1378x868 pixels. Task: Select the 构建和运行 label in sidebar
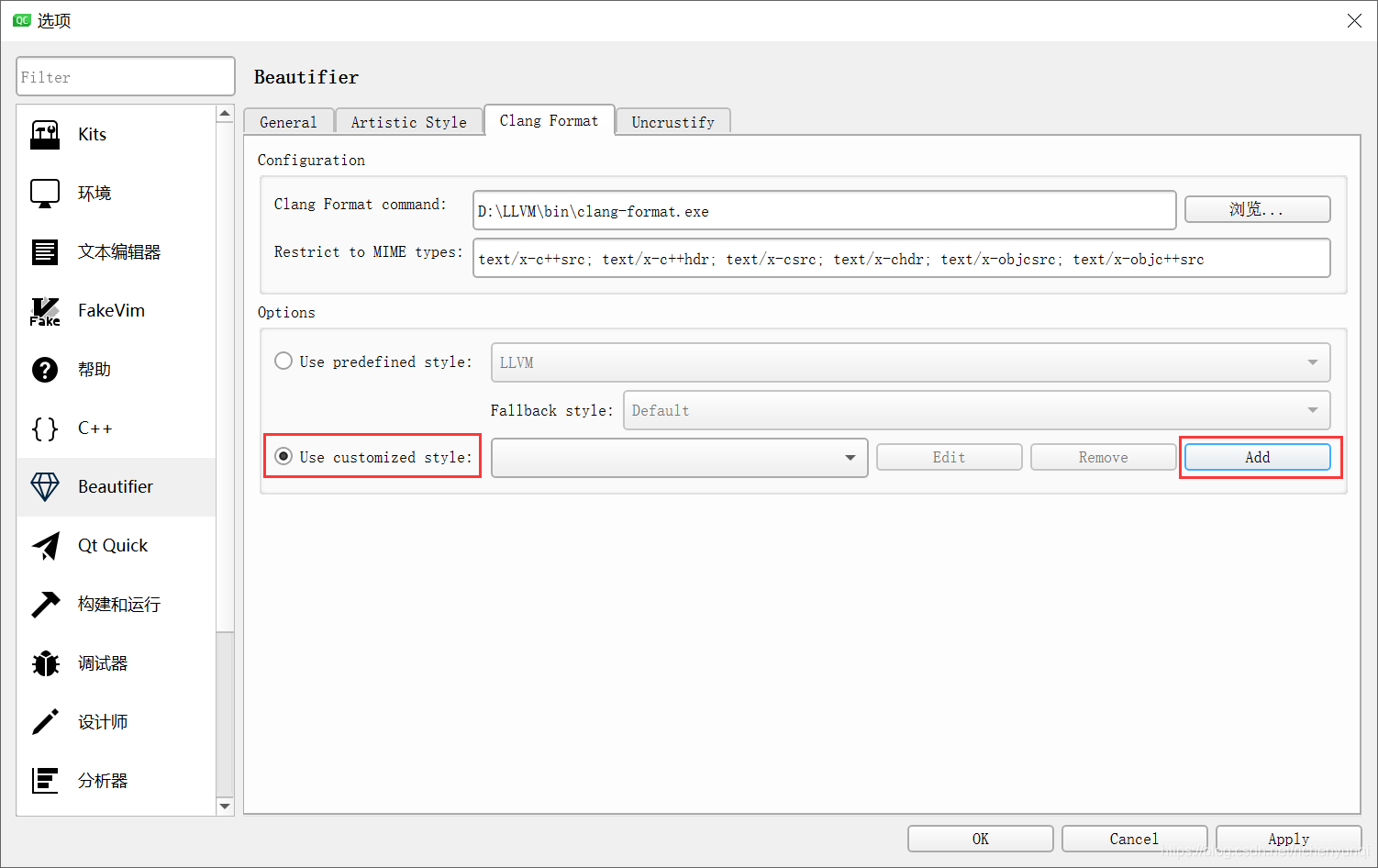[119, 605]
